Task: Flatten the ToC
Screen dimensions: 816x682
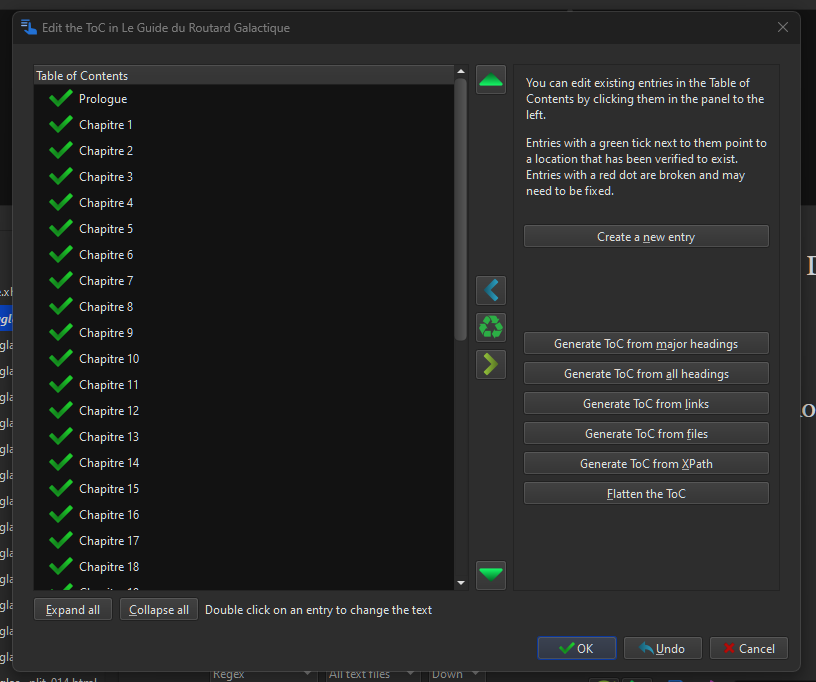Action: [646, 494]
